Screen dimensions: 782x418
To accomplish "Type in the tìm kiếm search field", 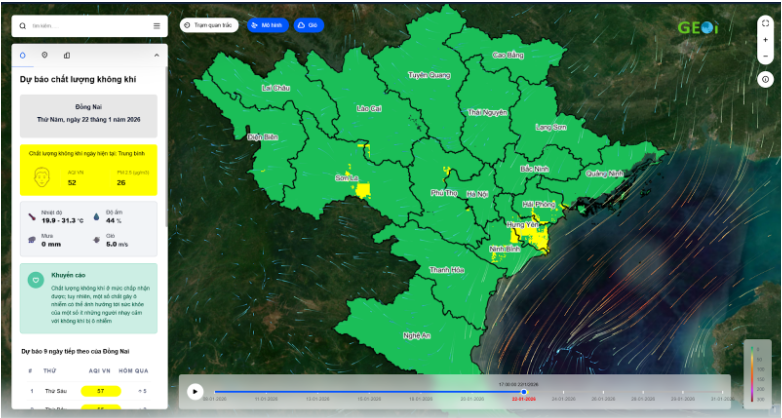I will [88, 26].
